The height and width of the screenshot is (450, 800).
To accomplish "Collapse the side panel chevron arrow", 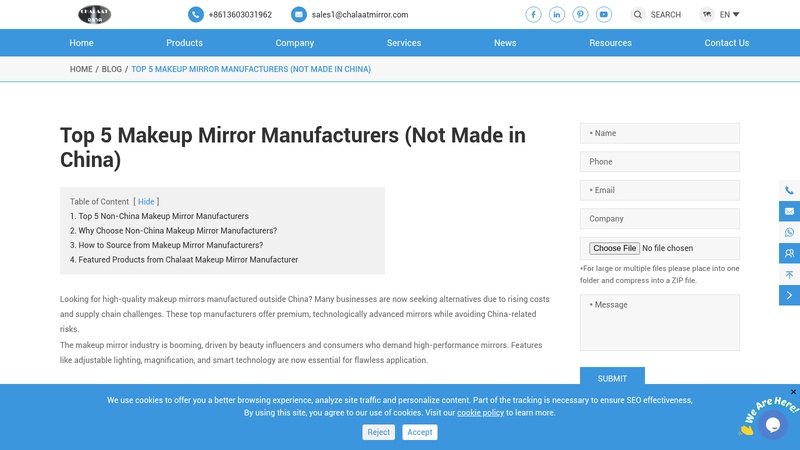I will pyautogui.click(x=789, y=295).
